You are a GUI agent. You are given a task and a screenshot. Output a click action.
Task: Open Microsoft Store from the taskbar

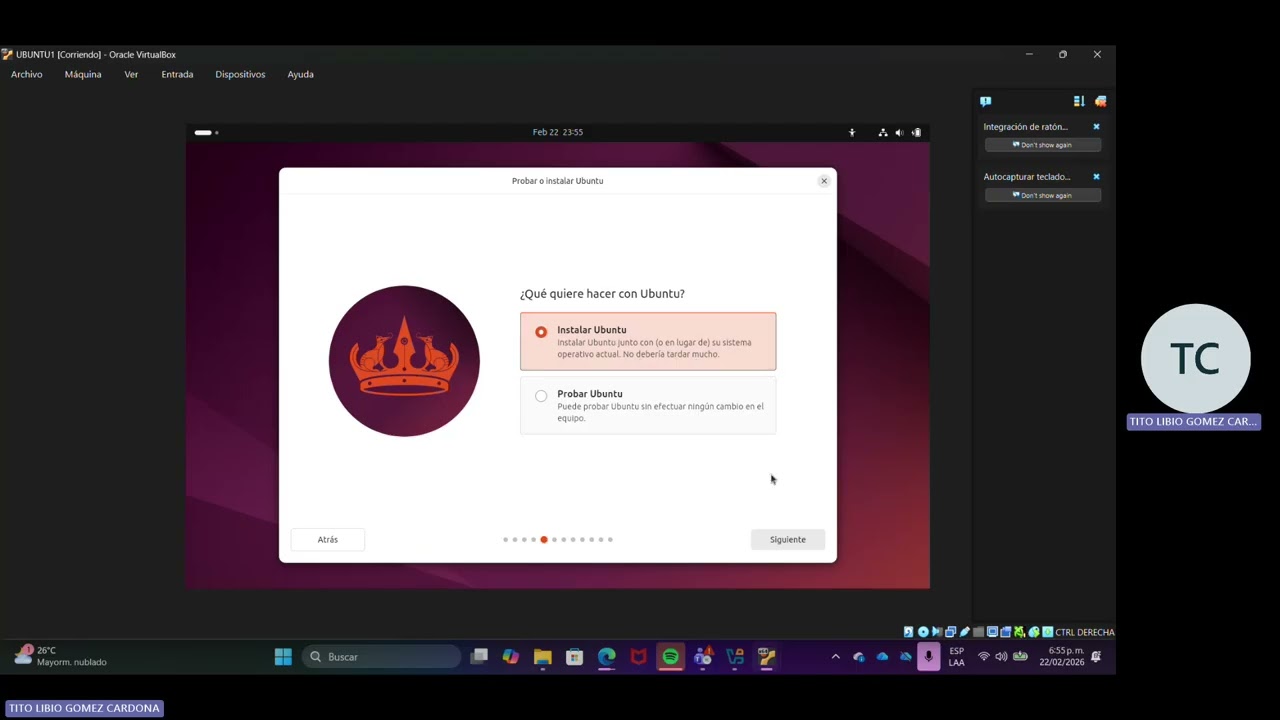pos(575,657)
